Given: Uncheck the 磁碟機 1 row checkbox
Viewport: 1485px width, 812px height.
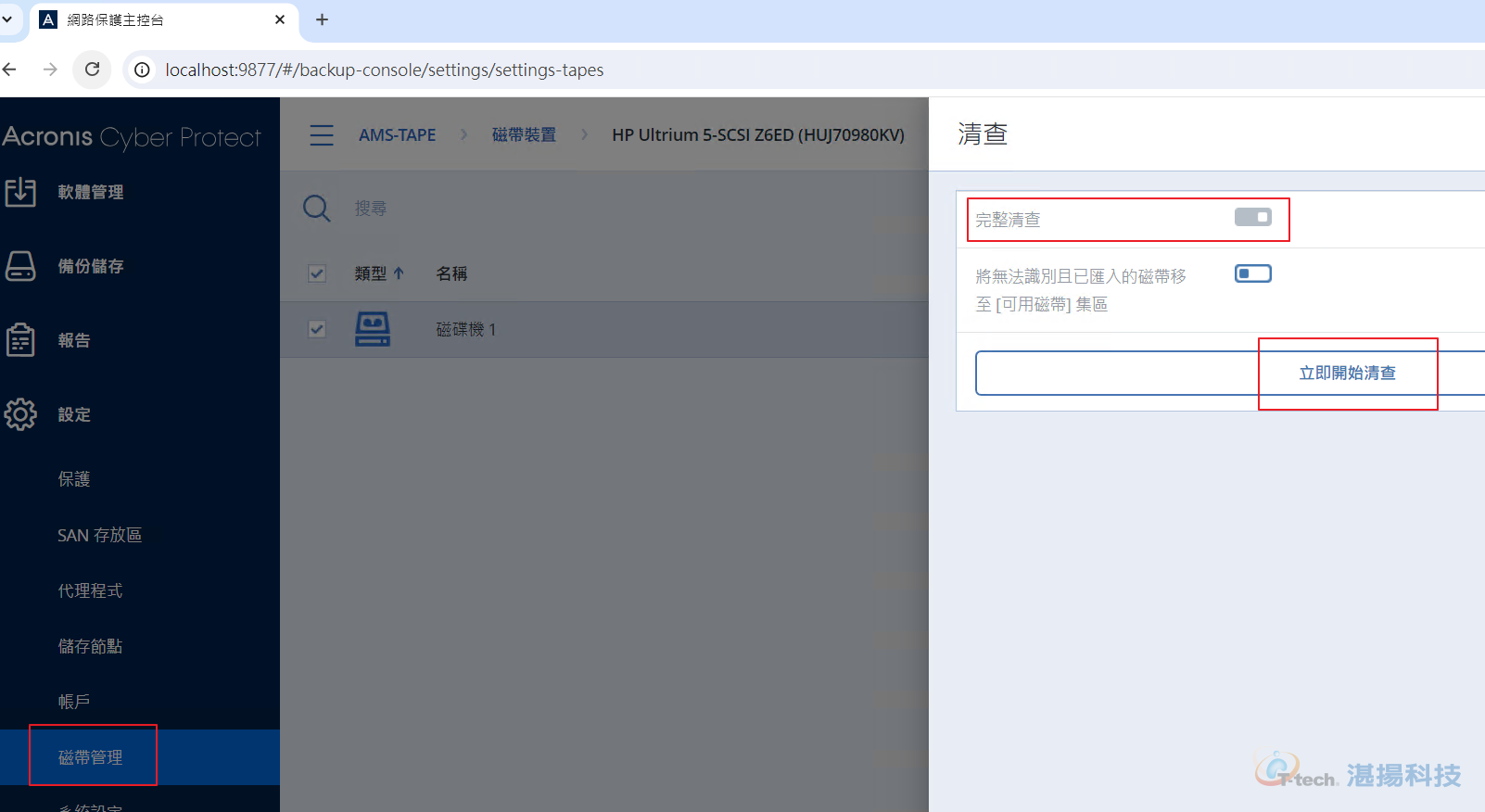Looking at the screenshot, I should click(x=317, y=329).
